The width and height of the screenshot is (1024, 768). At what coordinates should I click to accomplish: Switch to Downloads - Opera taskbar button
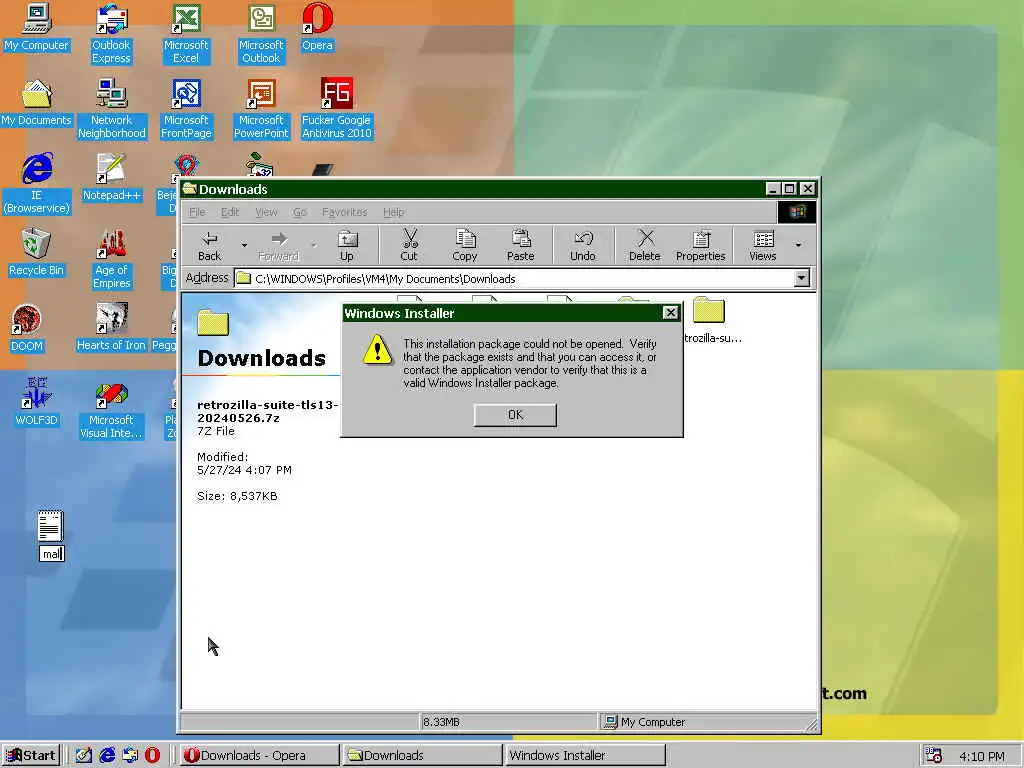(x=259, y=756)
